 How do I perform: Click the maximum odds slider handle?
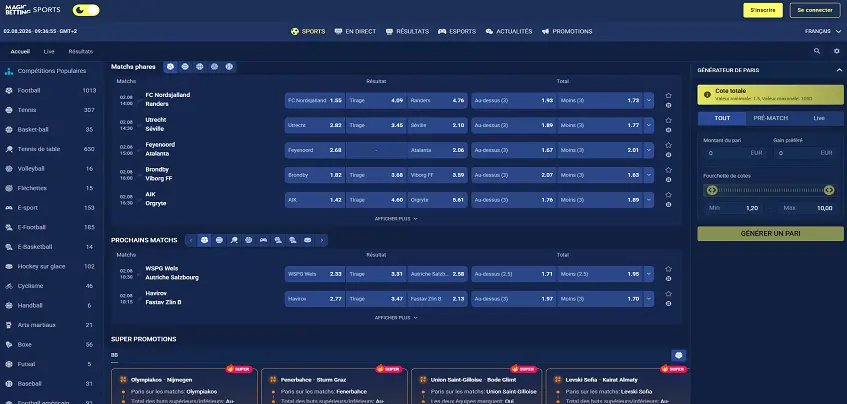(x=829, y=190)
